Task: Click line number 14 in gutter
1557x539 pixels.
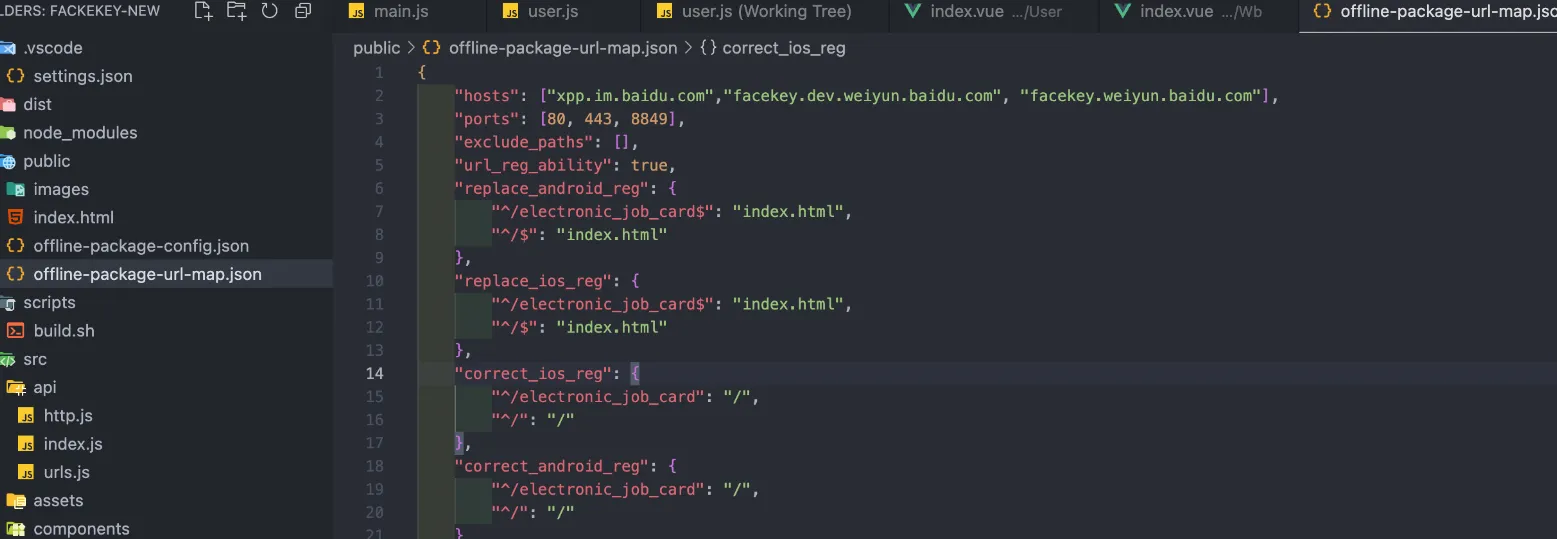Action: click(x=374, y=374)
